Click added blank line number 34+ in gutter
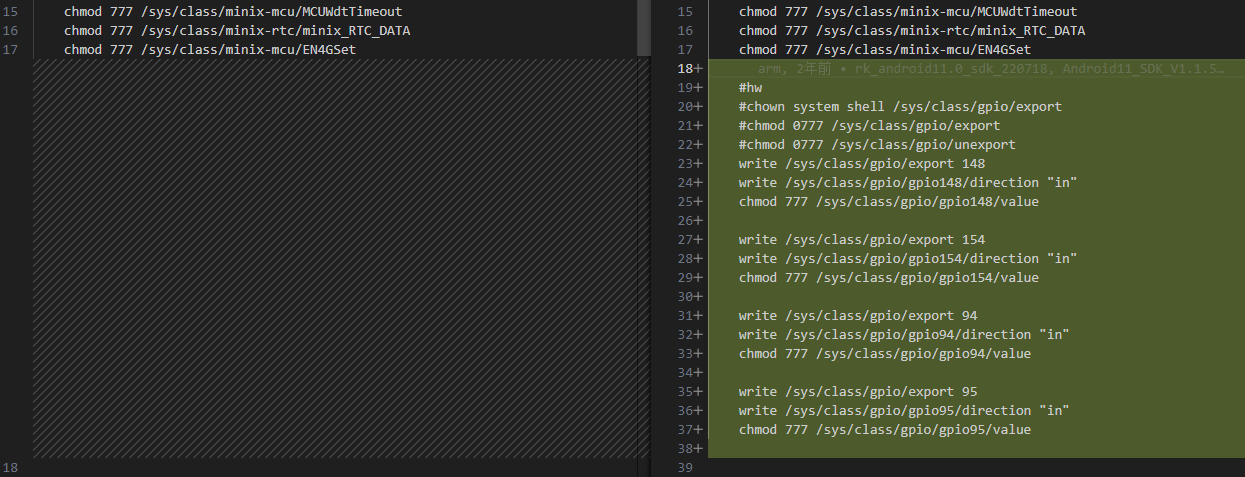Image resolution: width=1245 pixels, height=477 pixels. 690,373
